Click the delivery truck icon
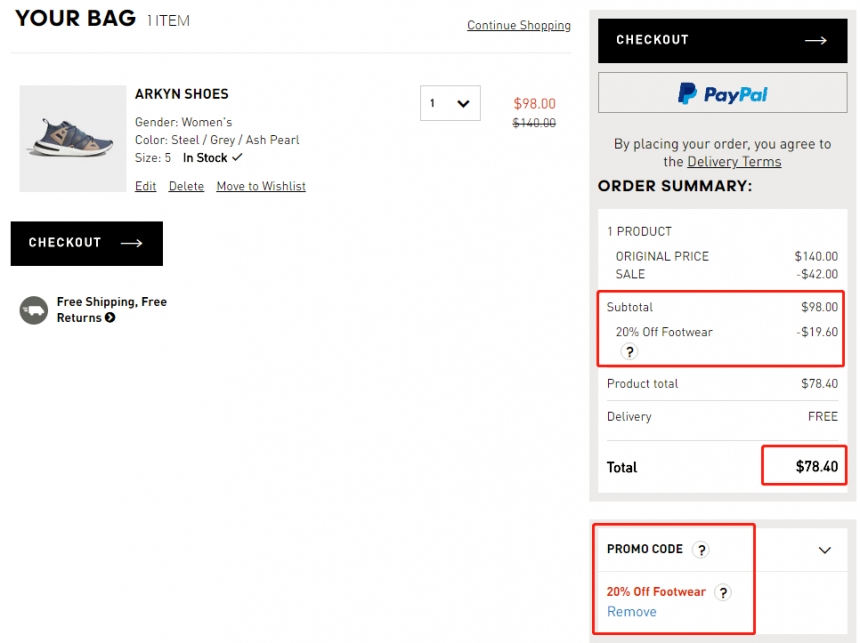This screenshot has width=860, height=643. click(34, 311)
